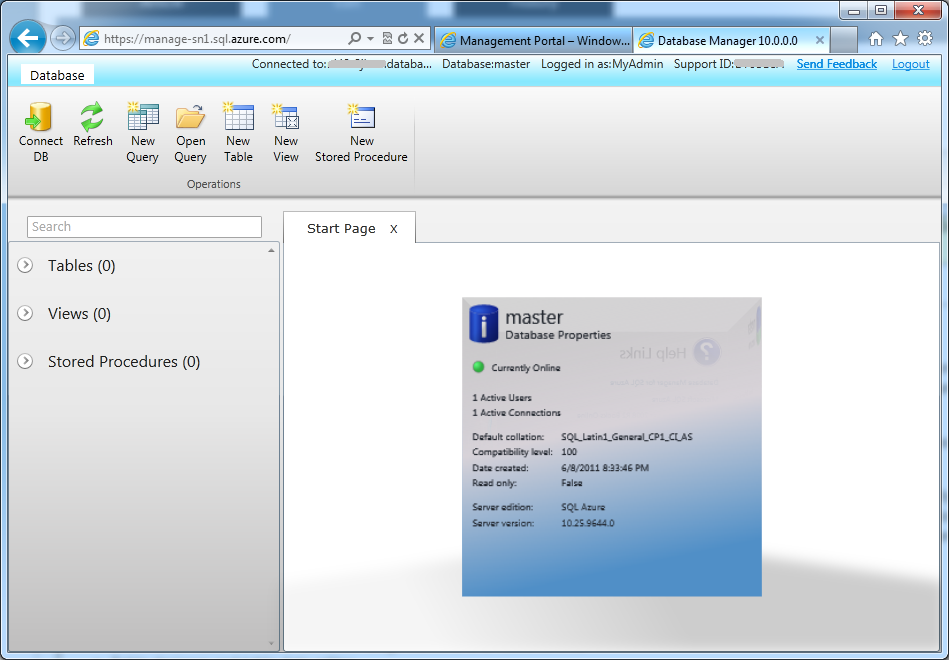Close the Database Manager browser tab
Image resolution: width=949 pixels, height=660 pixels.
[819, 41]
